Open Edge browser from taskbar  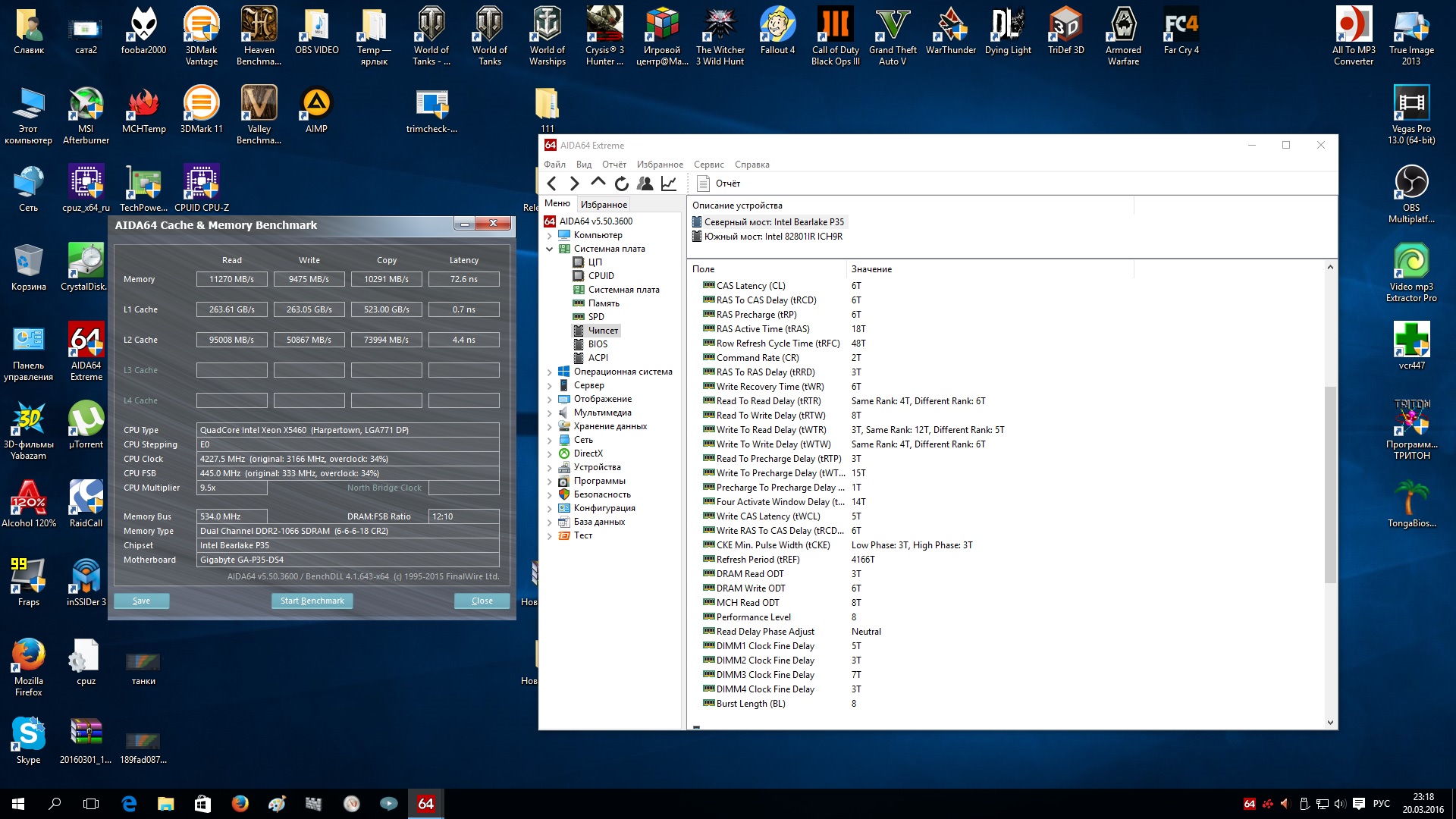point(129,804)
